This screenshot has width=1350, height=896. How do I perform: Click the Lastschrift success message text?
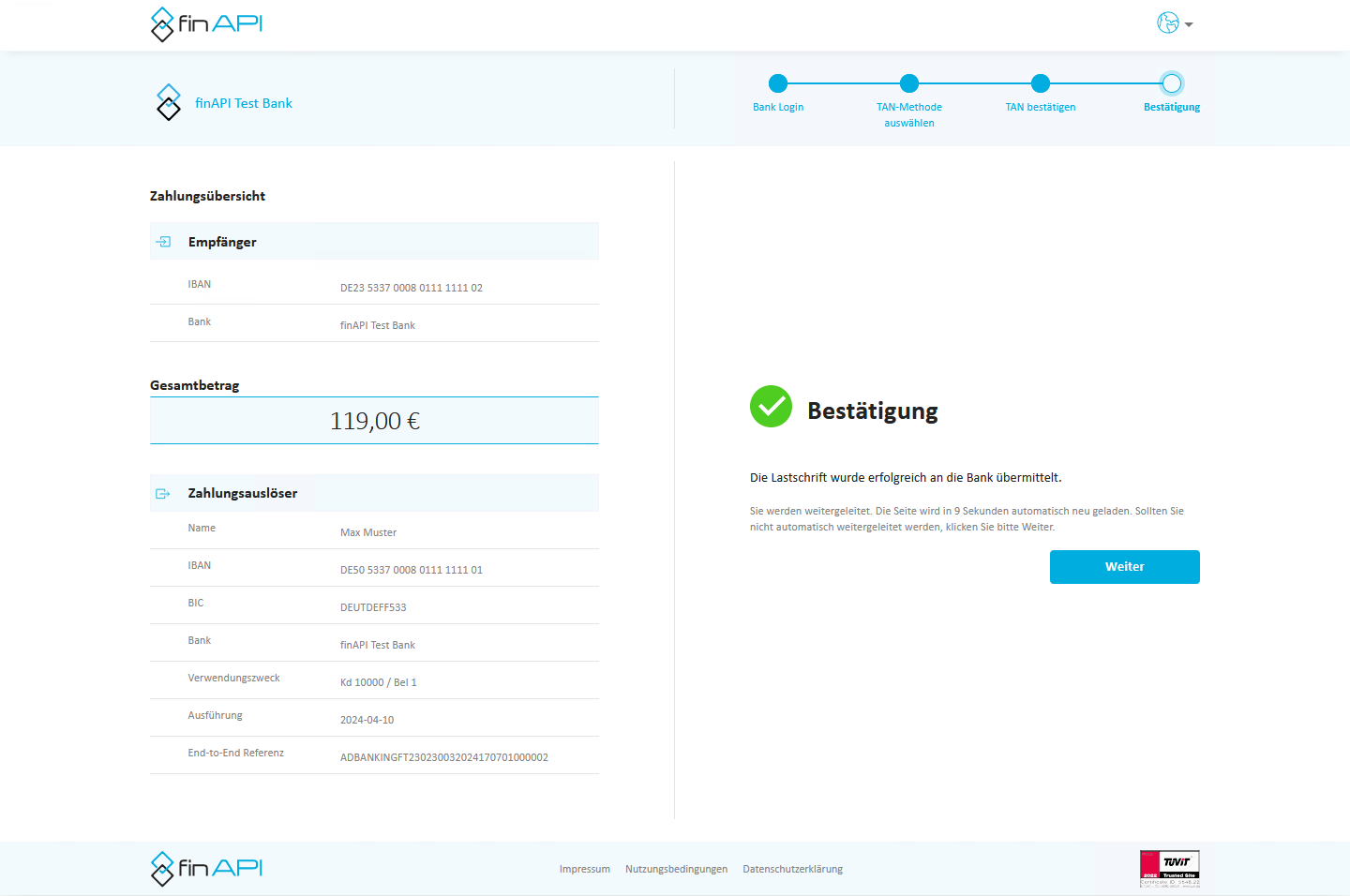pyautogui.click(x=906, y=478)
